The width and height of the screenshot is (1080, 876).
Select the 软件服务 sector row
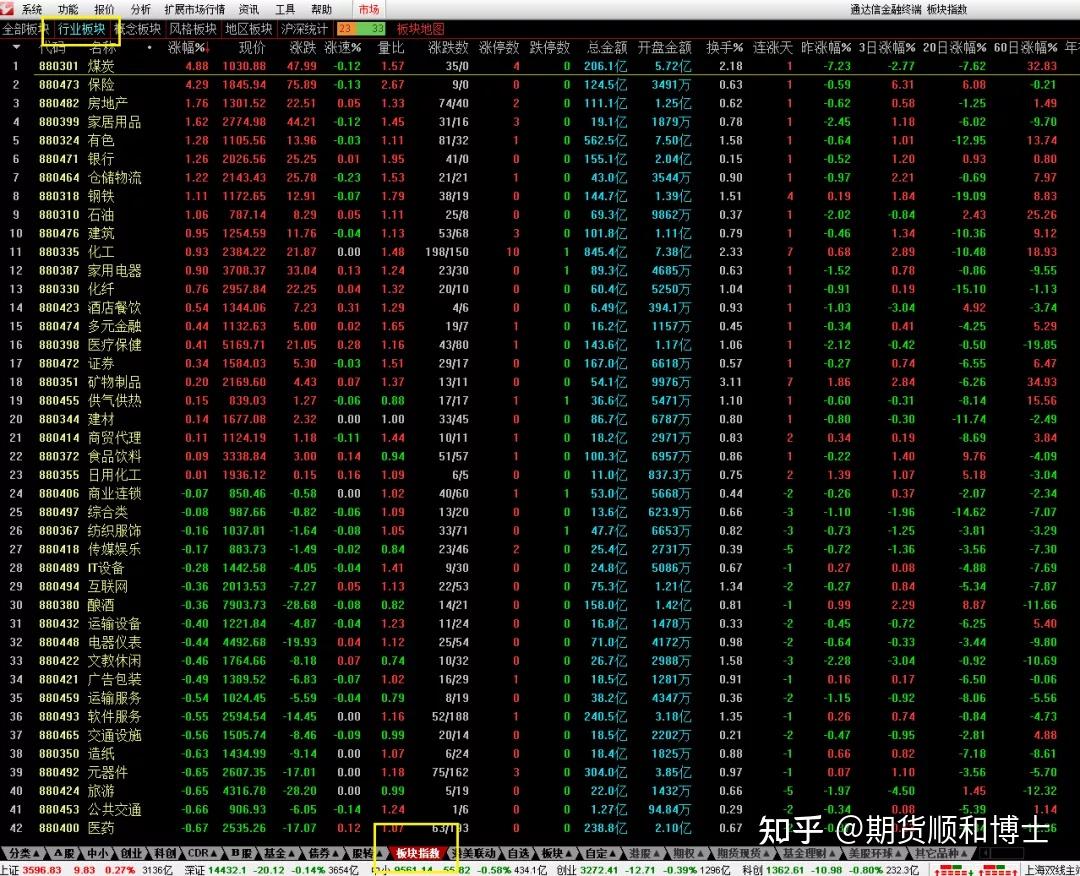pos(540,717)
